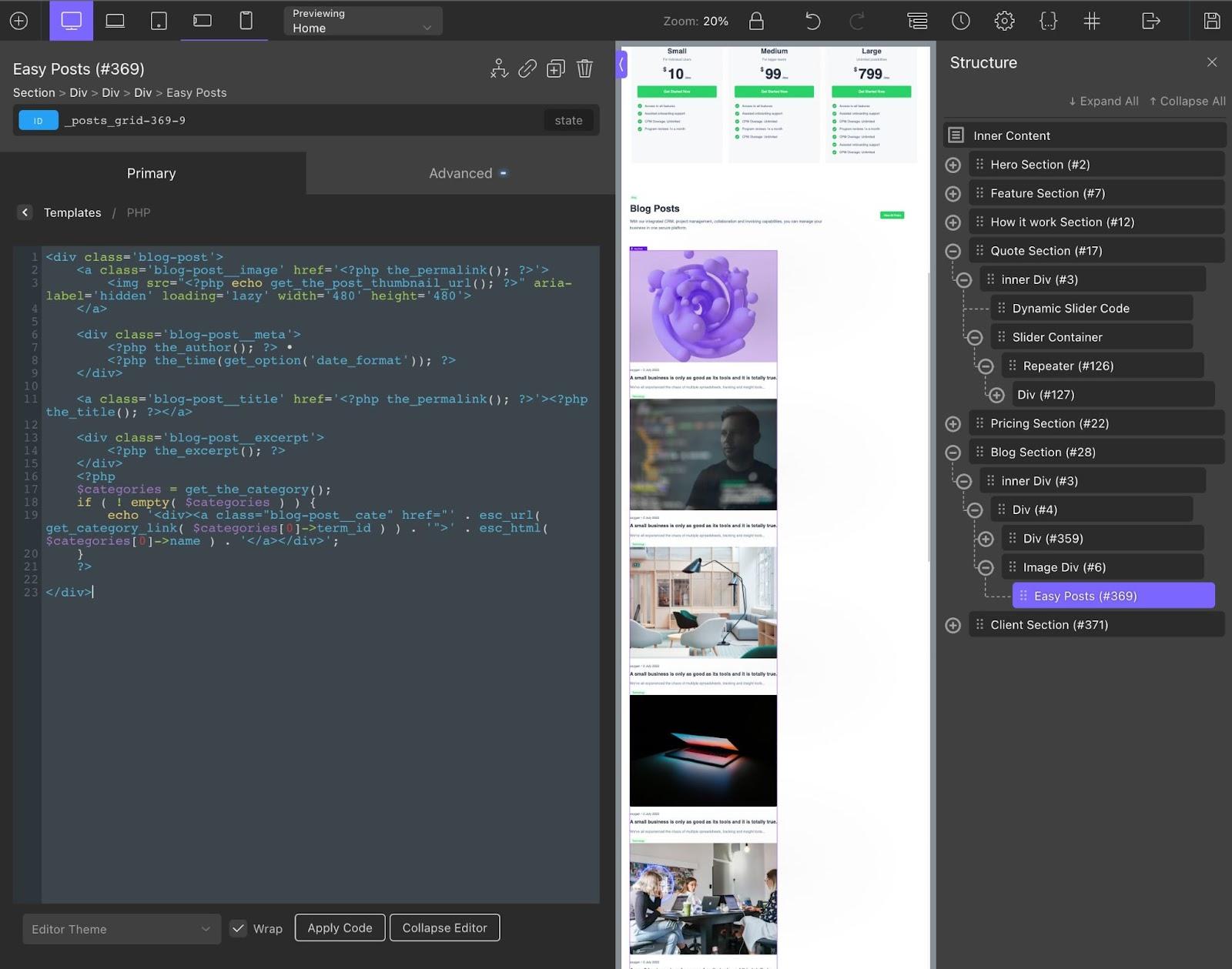Click the green button beside Blog Posts heading

click(x=892, y=215)
